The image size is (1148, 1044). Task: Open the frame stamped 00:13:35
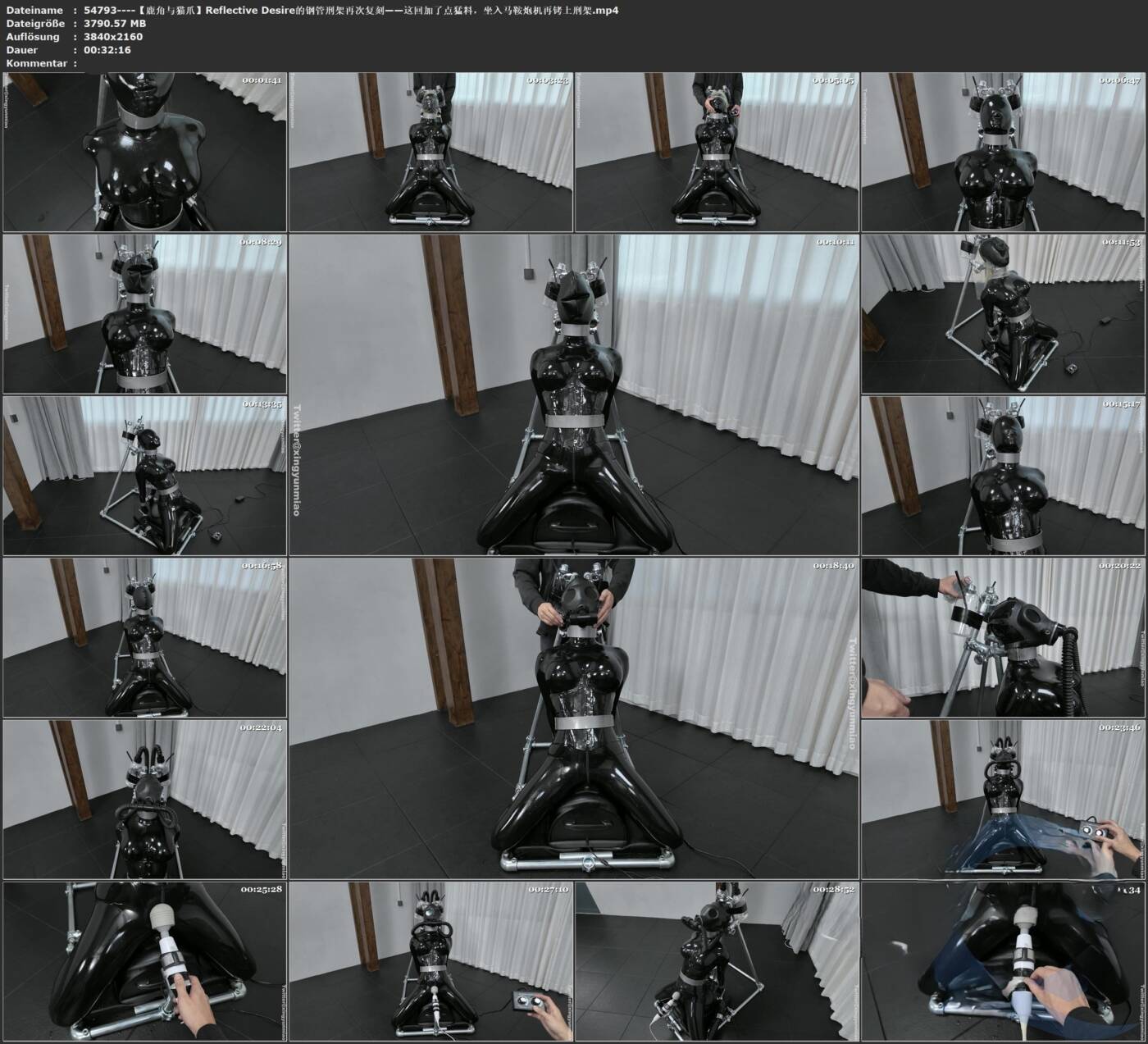[x=145, y=476]
